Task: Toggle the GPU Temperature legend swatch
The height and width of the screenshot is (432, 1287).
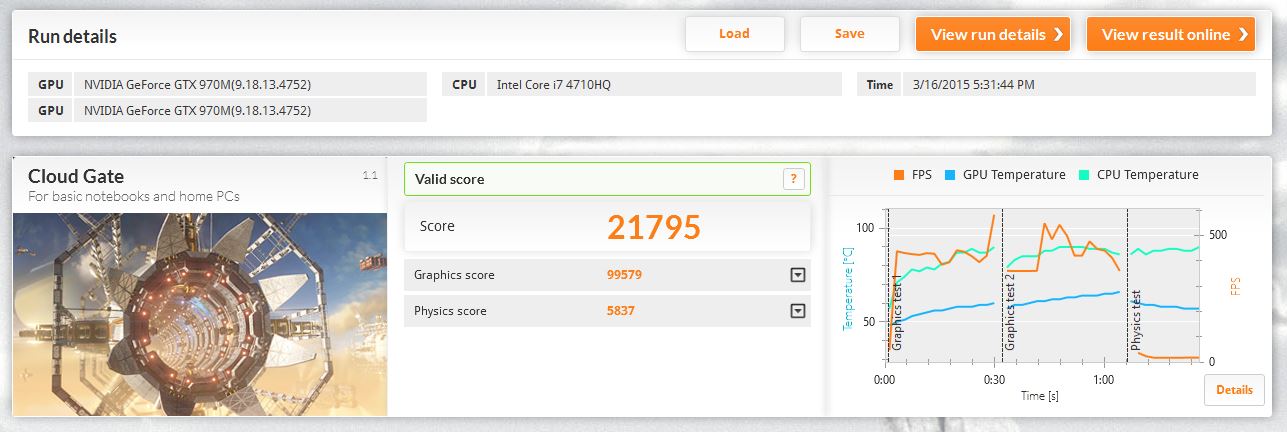Action: [950, 175]
